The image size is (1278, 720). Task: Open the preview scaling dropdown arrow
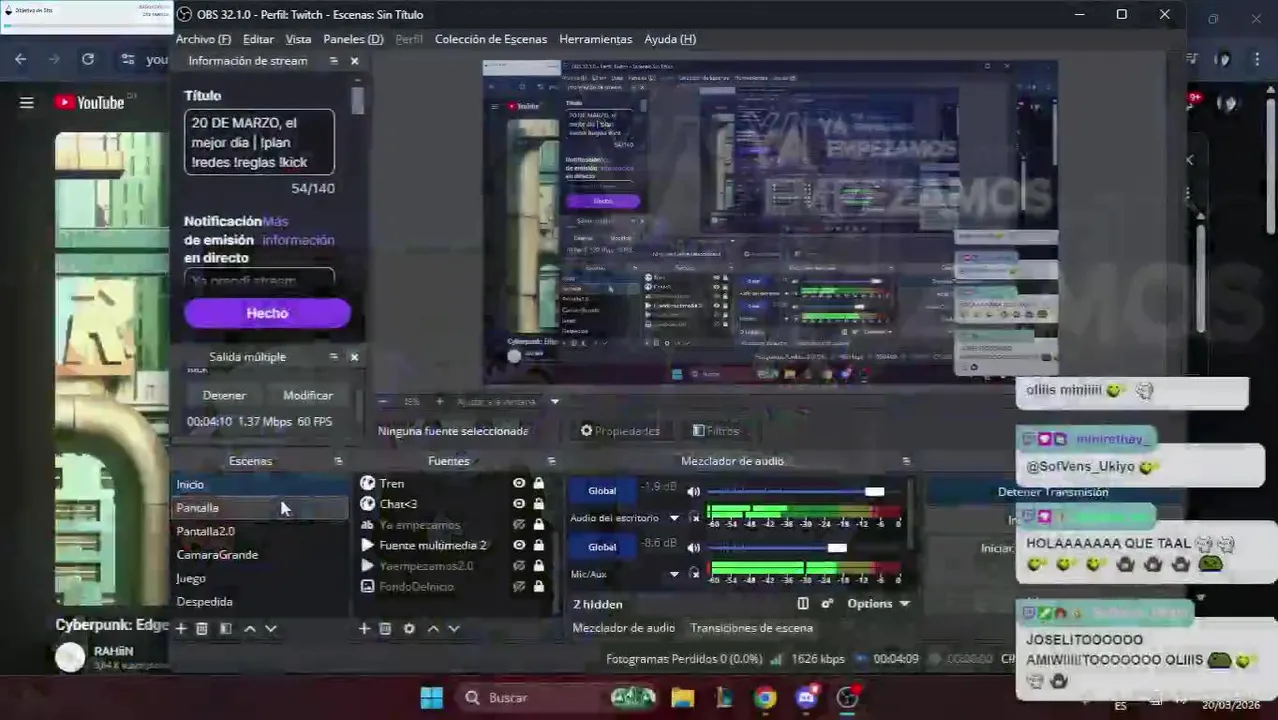tap(555, 402)
